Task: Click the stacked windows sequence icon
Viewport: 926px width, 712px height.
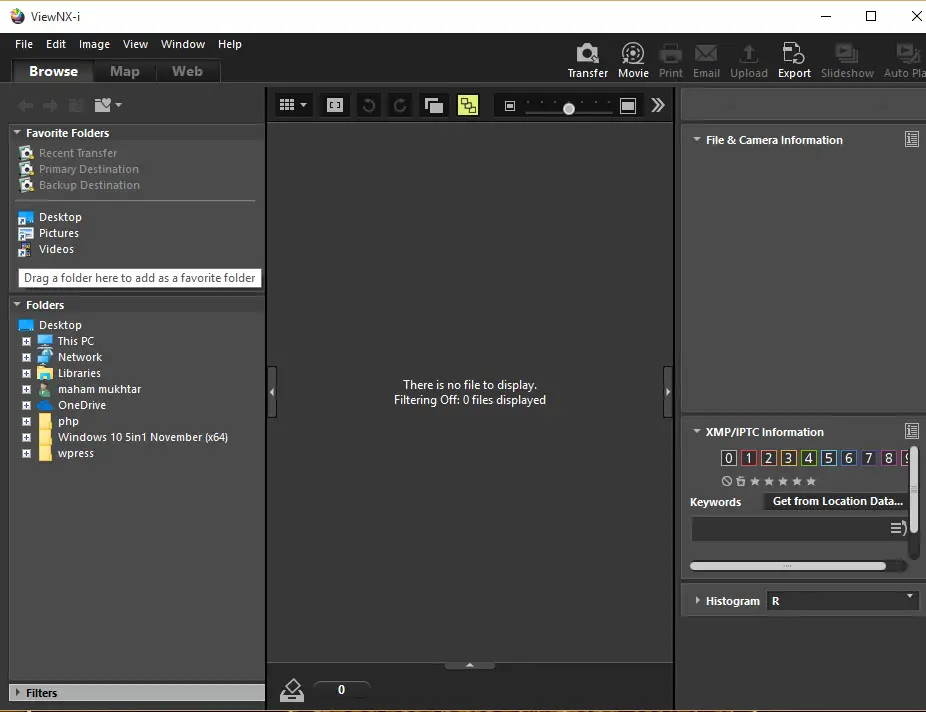Action: (433, 106)
